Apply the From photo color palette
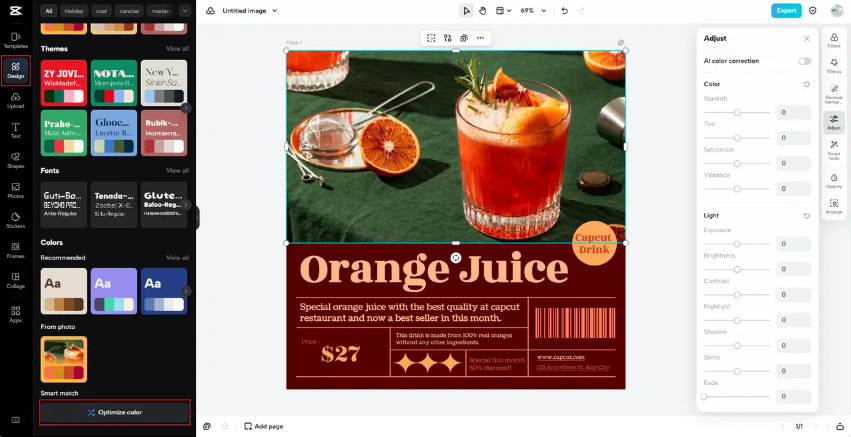 [x=63, y=359]
